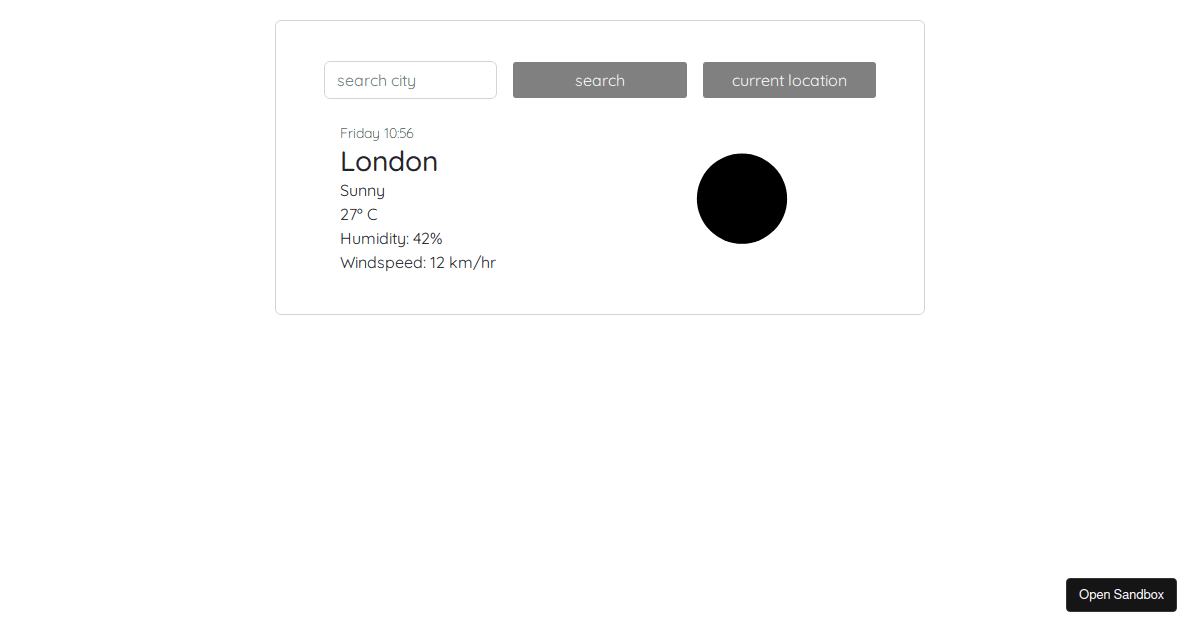1200x630 pixels.
Task: Click the 42% humidity value
Action: [x=428, y=239]
